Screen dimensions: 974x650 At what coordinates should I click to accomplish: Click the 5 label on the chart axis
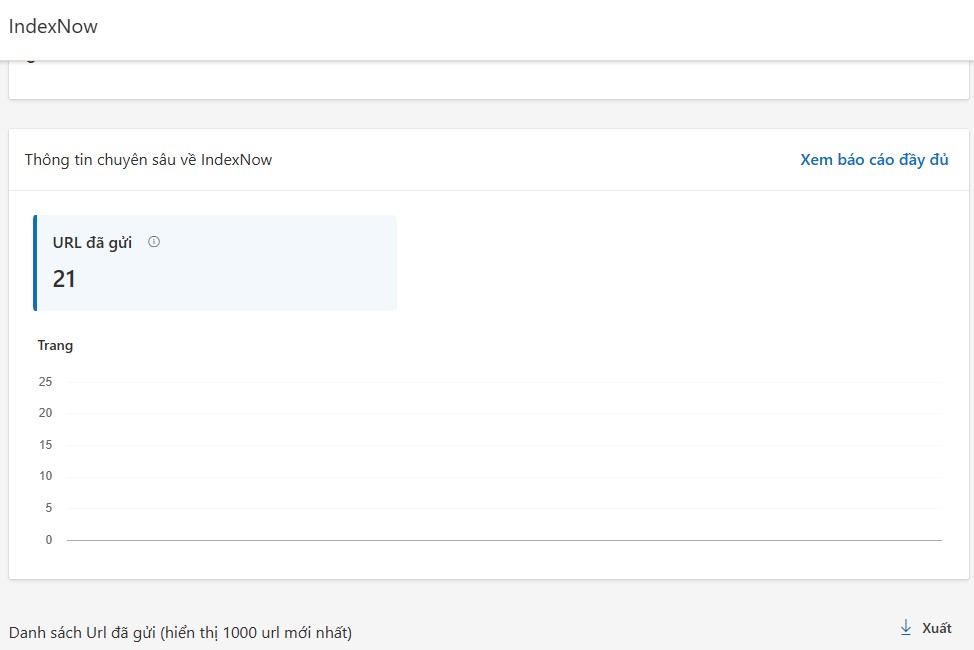coord(48,508)
